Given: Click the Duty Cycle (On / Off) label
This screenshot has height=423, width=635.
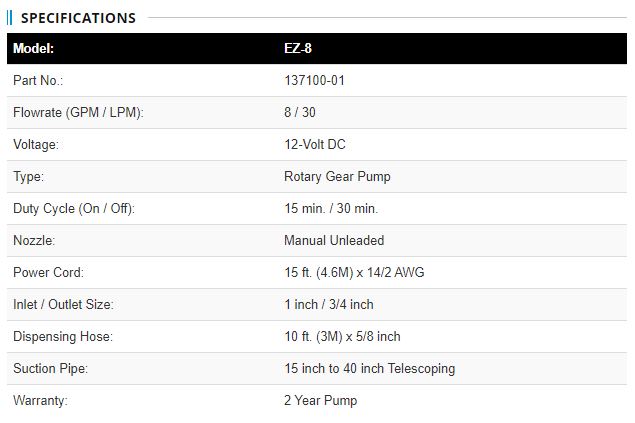Looking at the screenshot, I should pos(74,208).
